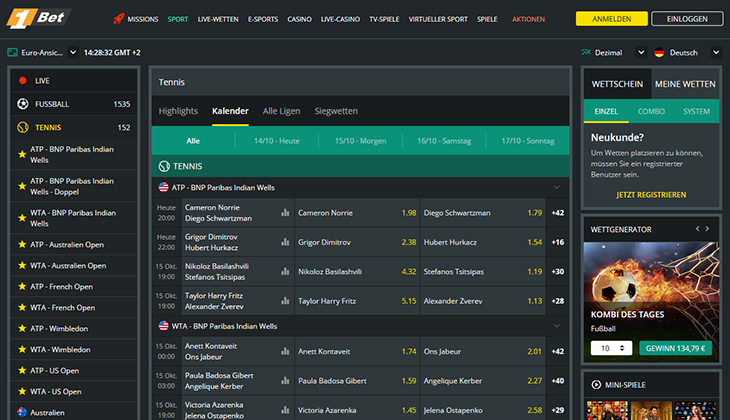The width and height of the screenshot is (730, 420).
Task: Click the Mini-Spiele play icon
Action: coord(596,385)
